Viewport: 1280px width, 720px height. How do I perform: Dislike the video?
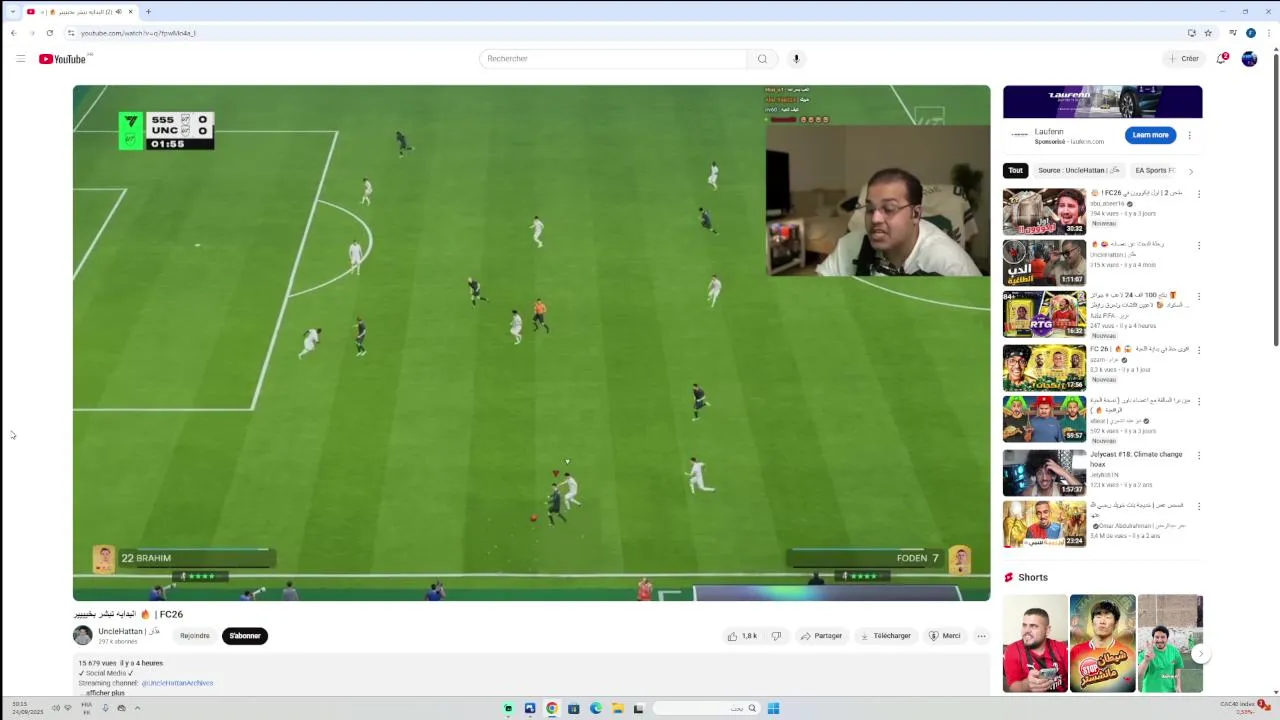pos(776,636)
